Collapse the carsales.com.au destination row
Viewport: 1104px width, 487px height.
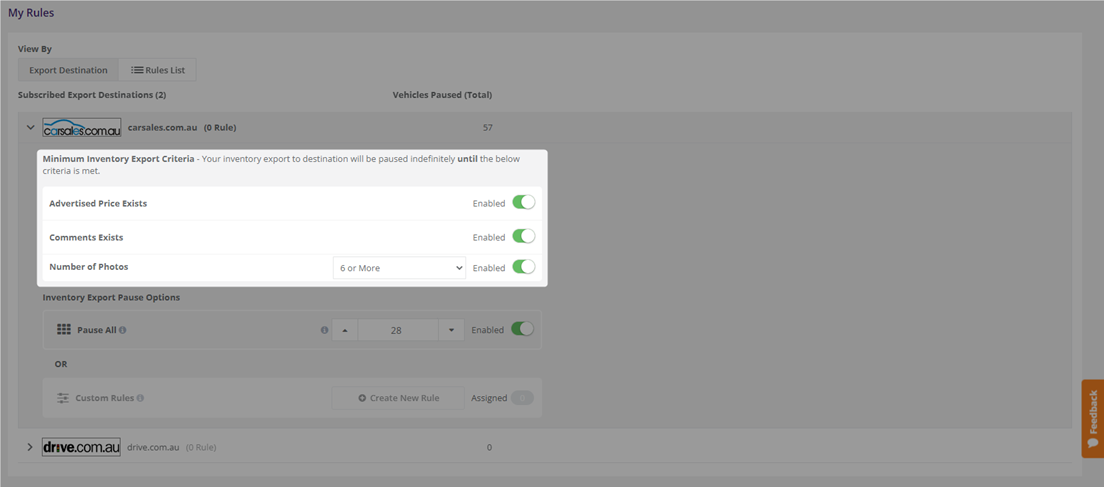point(30,127)
